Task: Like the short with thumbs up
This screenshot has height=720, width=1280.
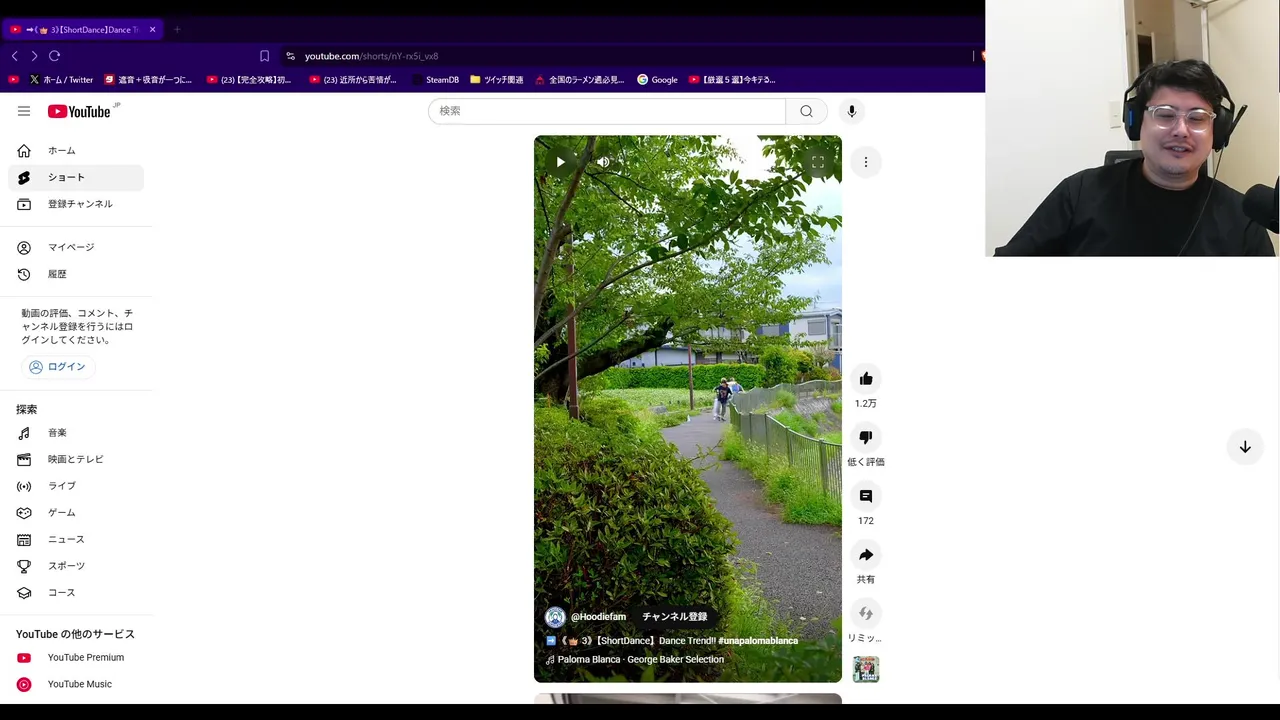Action: (866, 379)
